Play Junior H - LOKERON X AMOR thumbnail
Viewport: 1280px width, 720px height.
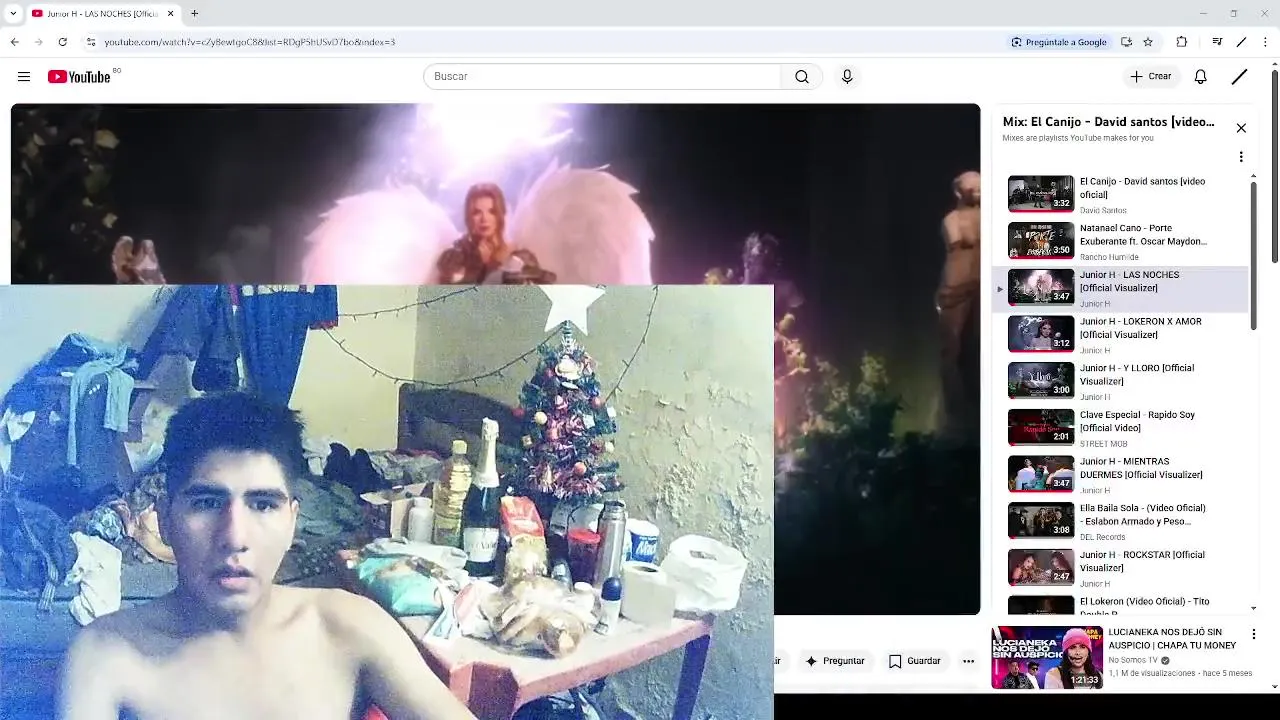click(1040, 334)
